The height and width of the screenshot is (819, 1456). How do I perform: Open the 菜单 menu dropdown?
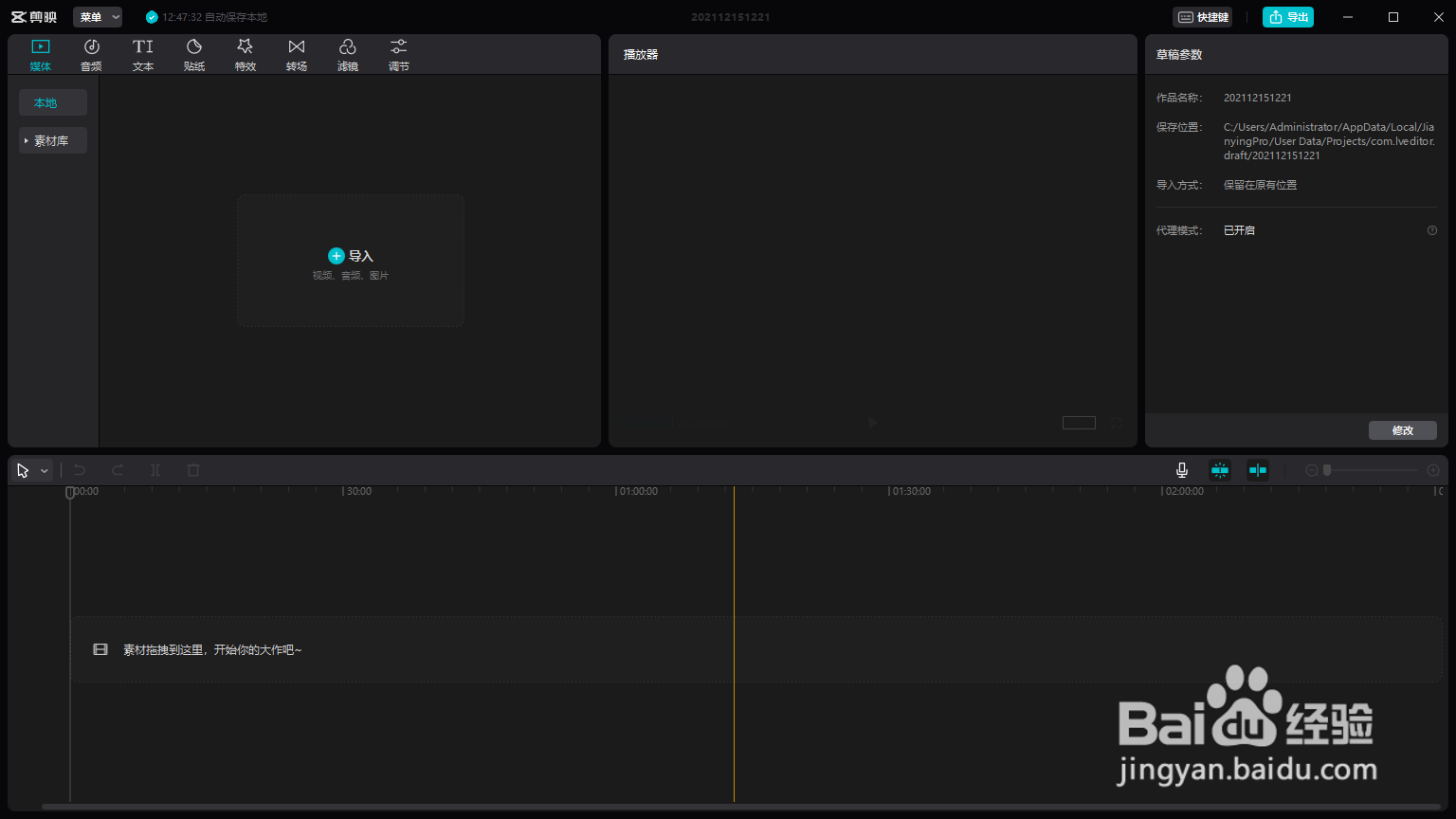coord(98,17)
